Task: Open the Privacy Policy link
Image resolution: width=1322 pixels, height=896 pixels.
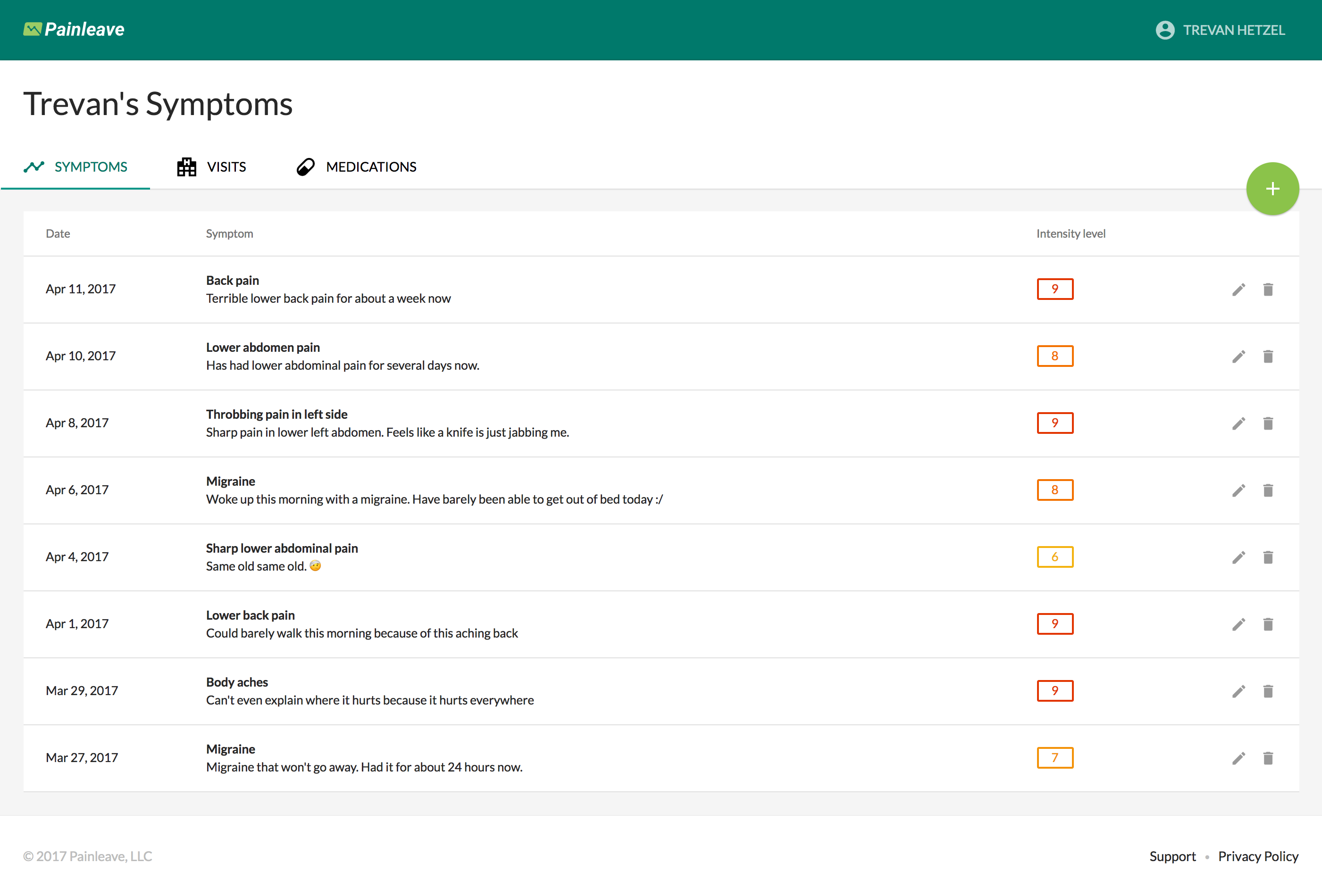Action: [x=1258, y=856]
